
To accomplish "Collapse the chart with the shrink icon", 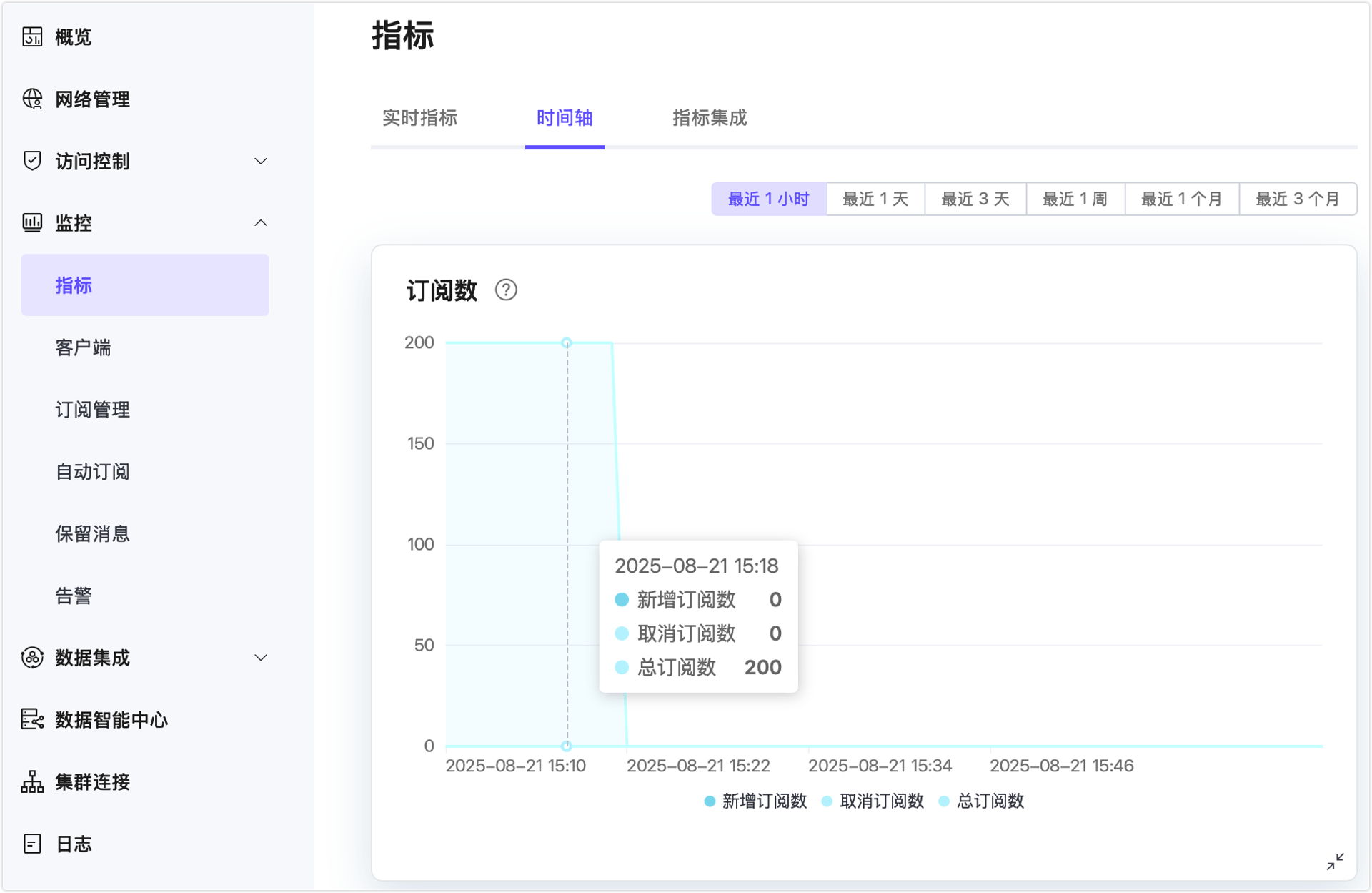I will coord(1335,862).
